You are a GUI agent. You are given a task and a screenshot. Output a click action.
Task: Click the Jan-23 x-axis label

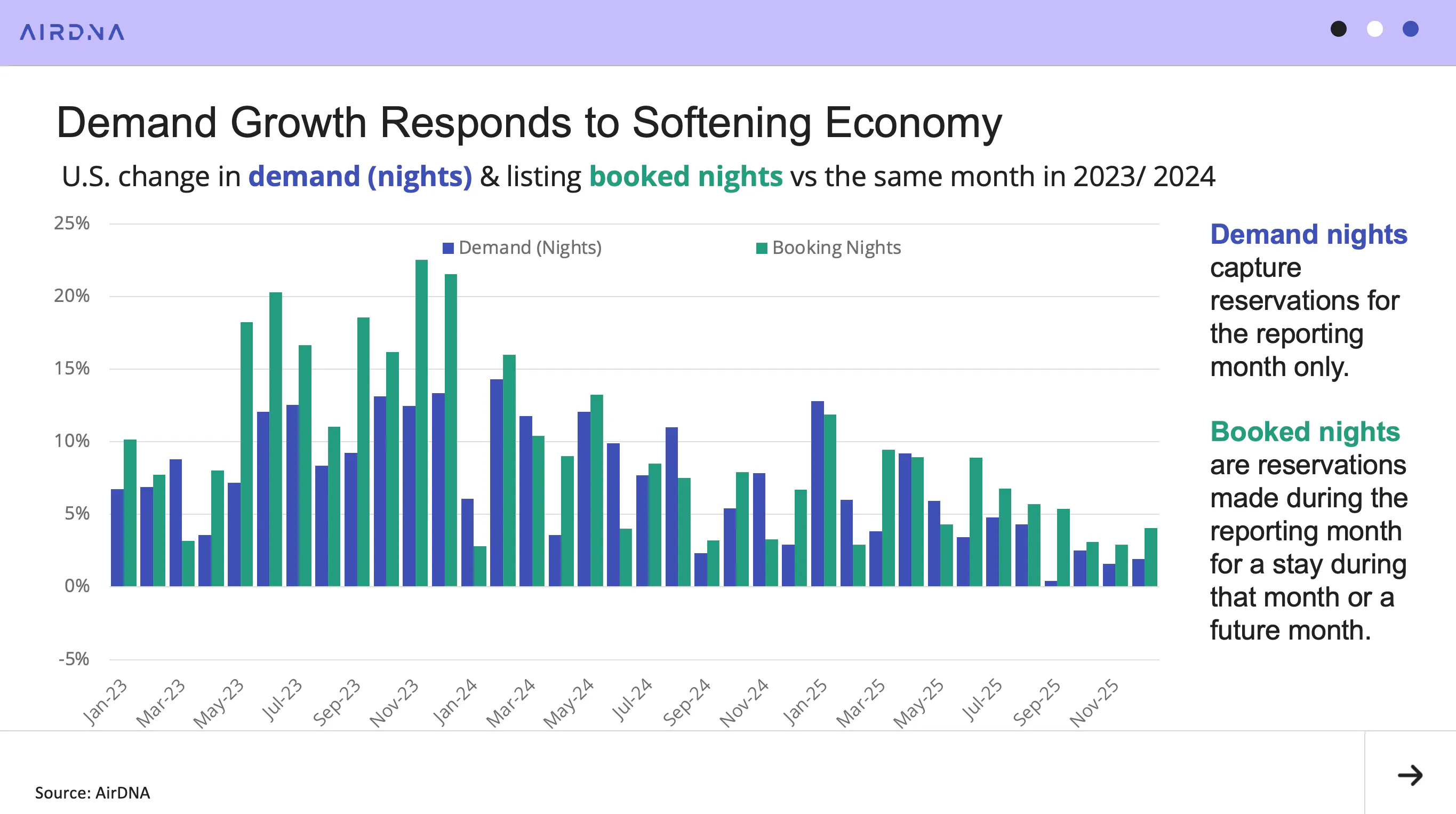coord(105,701)
